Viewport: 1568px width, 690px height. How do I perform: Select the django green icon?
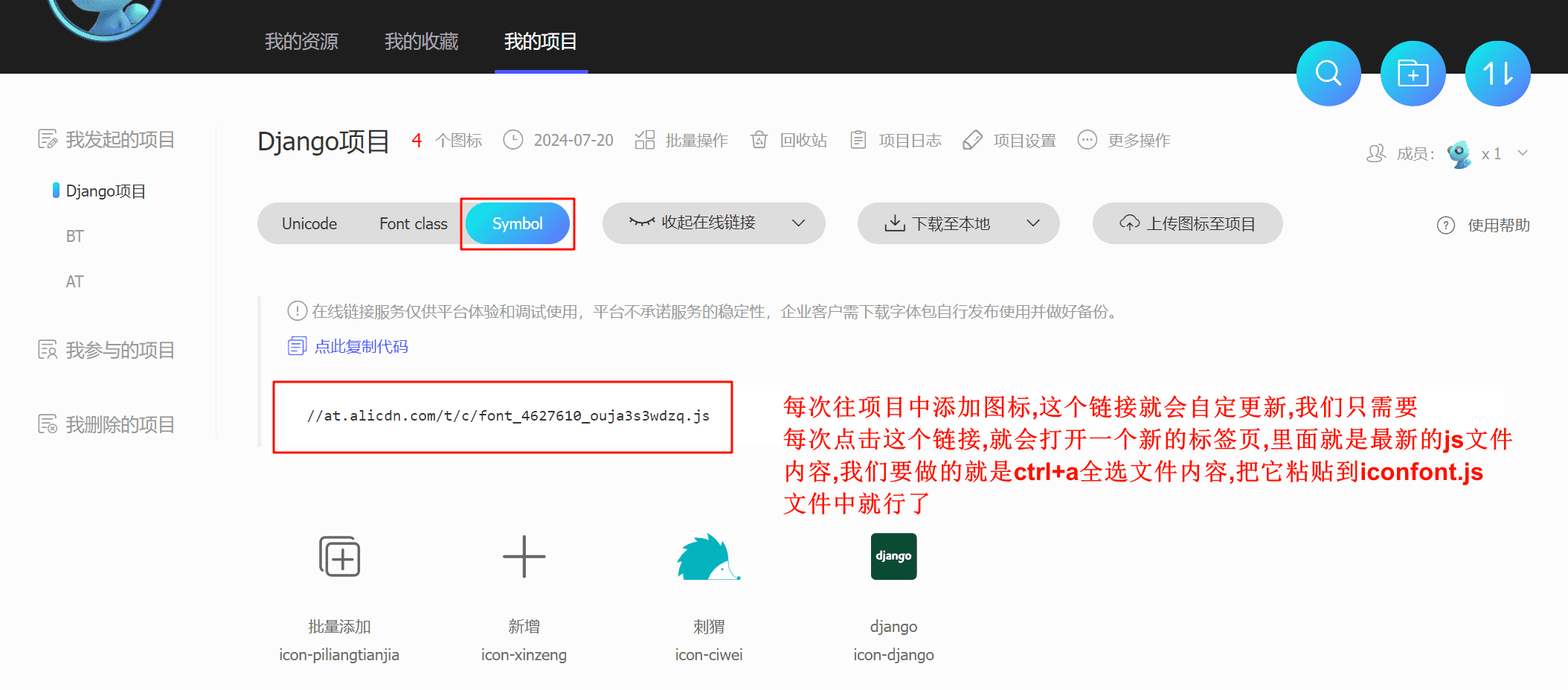coord(893,557)
